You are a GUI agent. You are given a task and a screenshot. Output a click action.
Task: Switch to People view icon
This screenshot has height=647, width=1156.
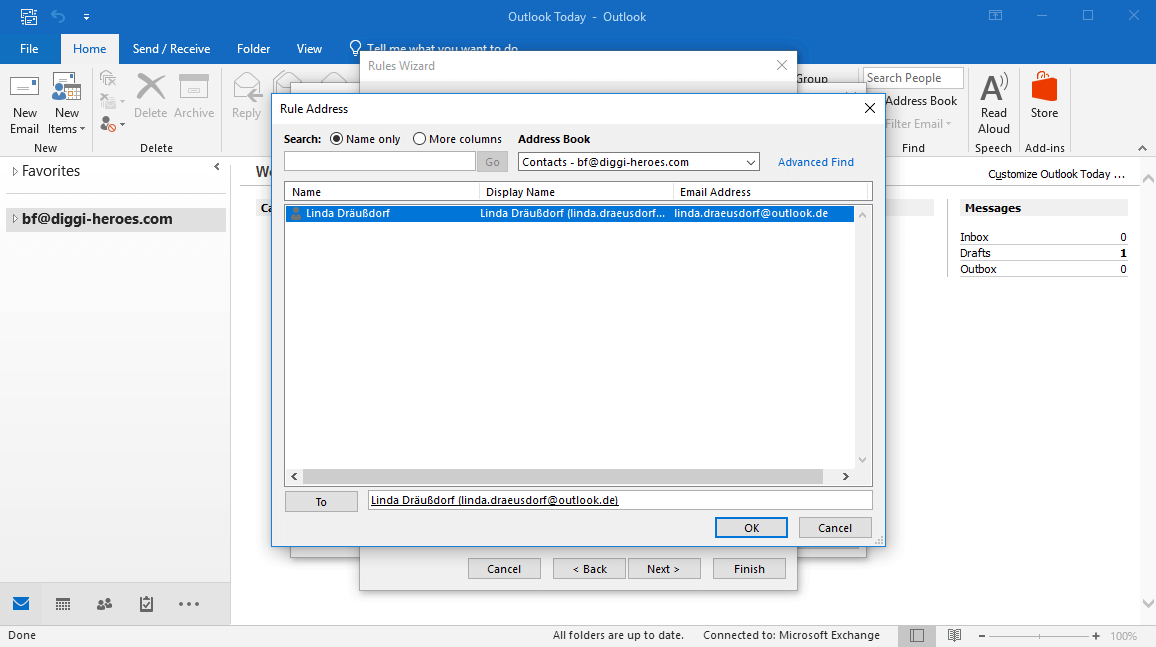[105, 604]
